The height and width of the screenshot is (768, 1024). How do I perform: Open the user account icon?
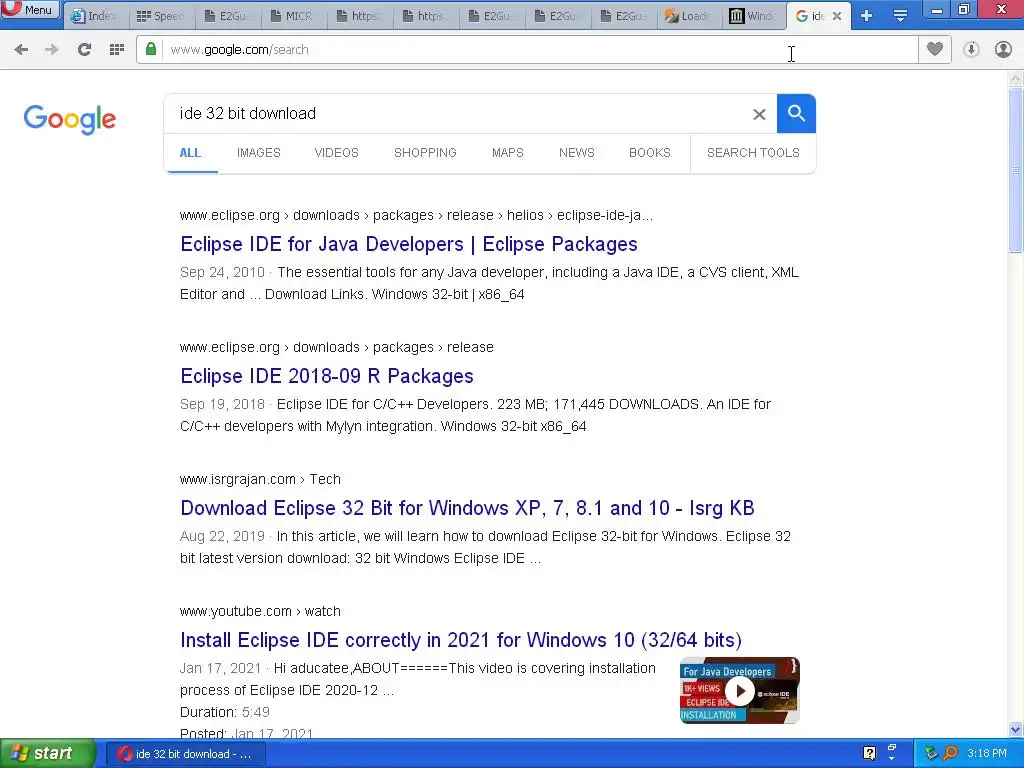1003,50
